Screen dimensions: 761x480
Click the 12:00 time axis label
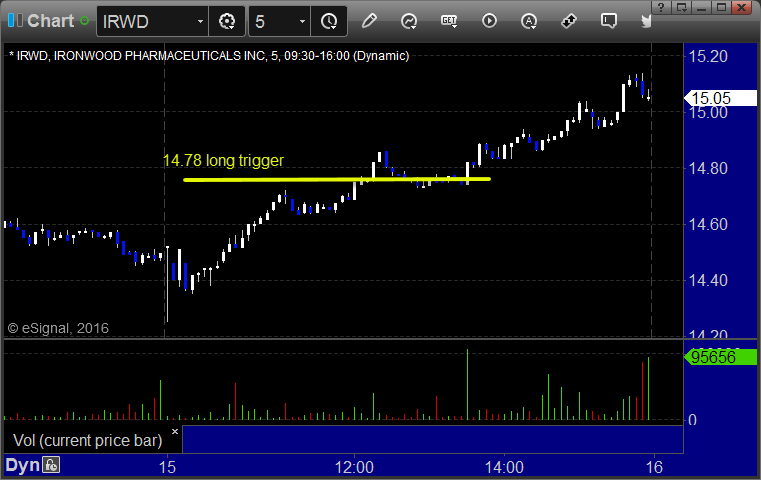click(354, 467)
